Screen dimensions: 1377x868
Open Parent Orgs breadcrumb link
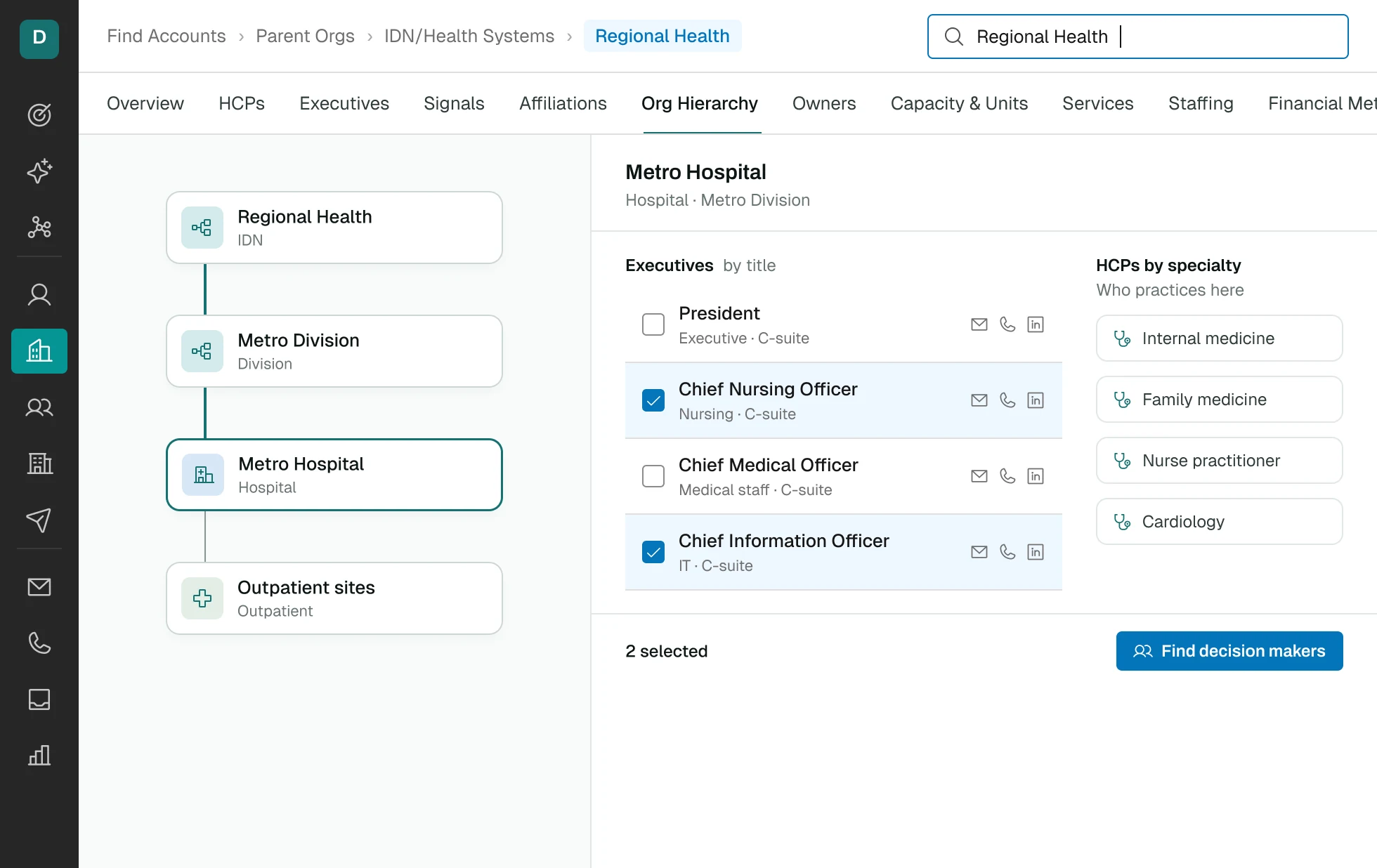[305, 36]
